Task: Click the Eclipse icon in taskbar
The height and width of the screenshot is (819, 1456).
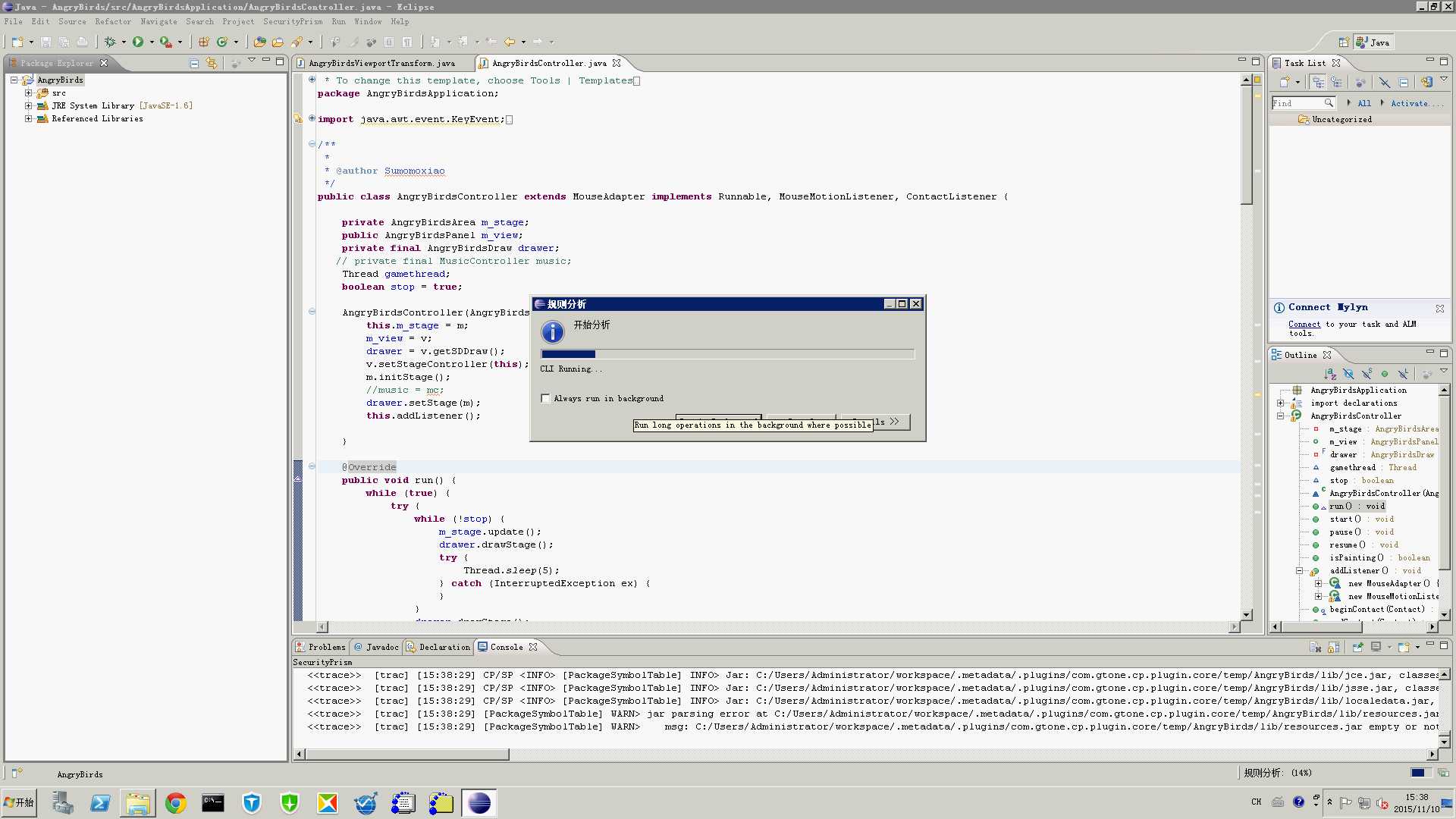Action: coord(479,802)
